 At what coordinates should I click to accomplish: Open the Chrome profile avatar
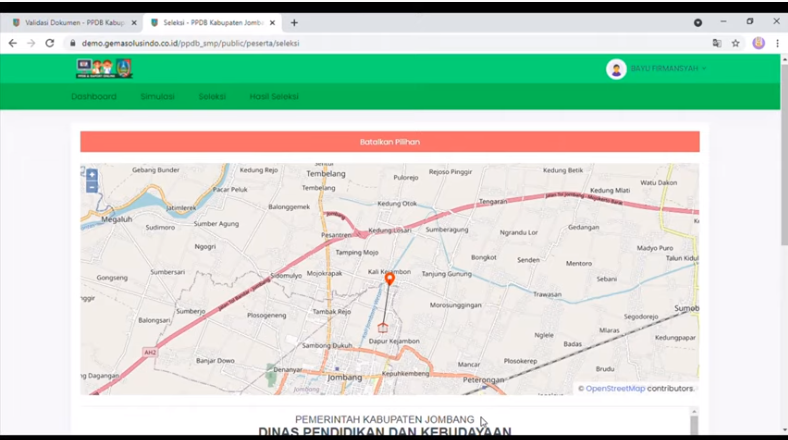coord(758,43)
